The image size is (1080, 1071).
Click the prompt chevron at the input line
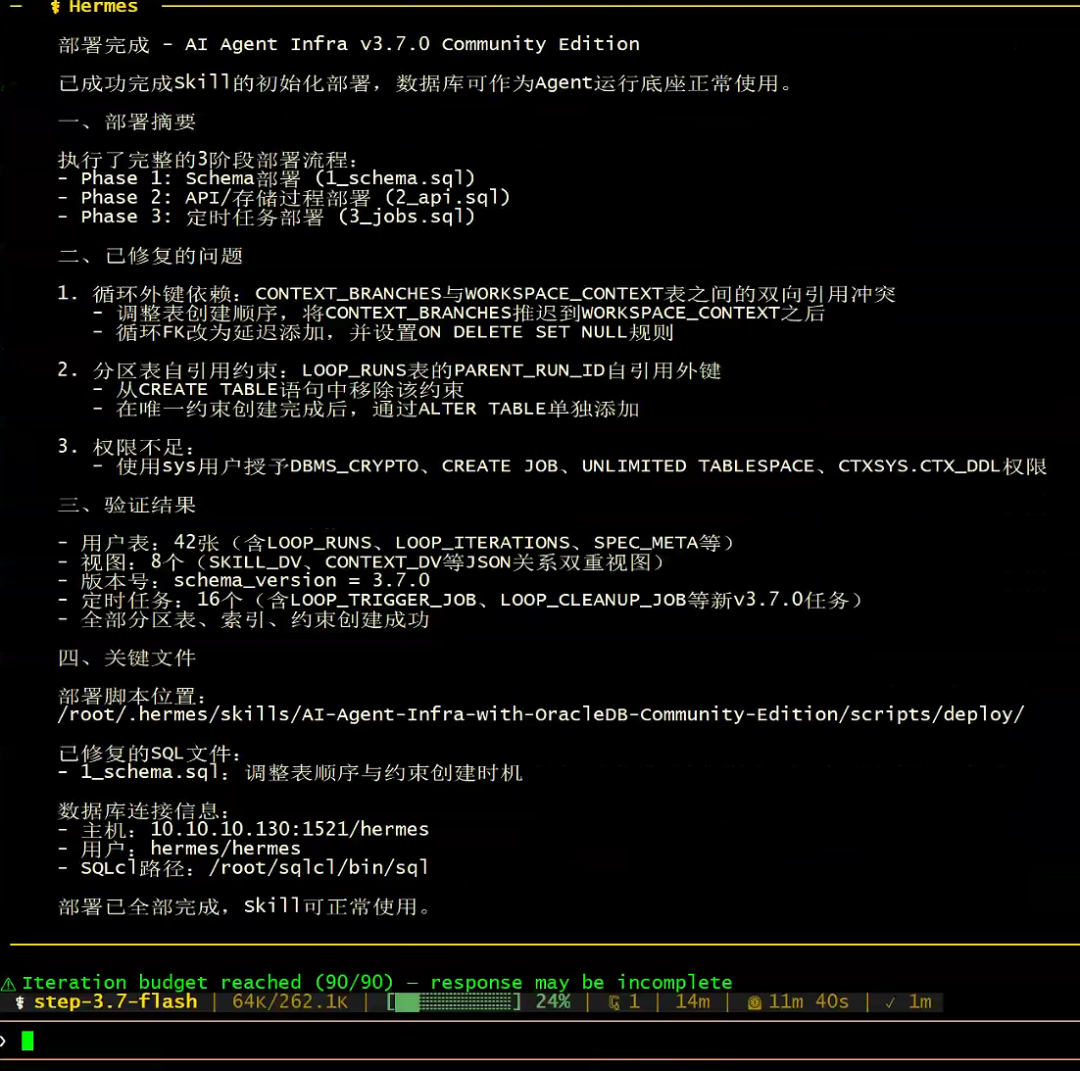[3, 1041]
